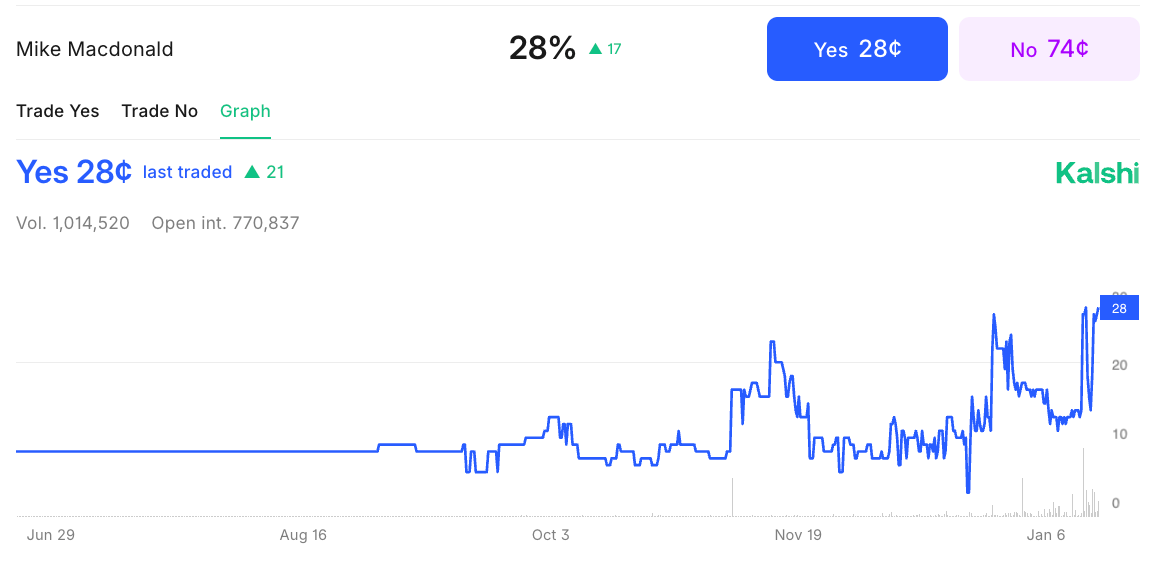Click the large Yes 28¢ price heading
Screen dimensions: 1162x574
(74, 172)
